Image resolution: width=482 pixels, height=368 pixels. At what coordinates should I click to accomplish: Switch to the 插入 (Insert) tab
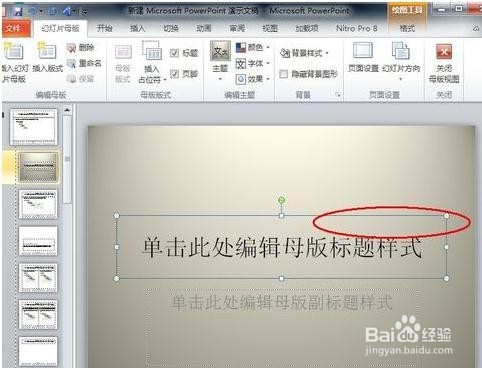(x=138, y=29)
